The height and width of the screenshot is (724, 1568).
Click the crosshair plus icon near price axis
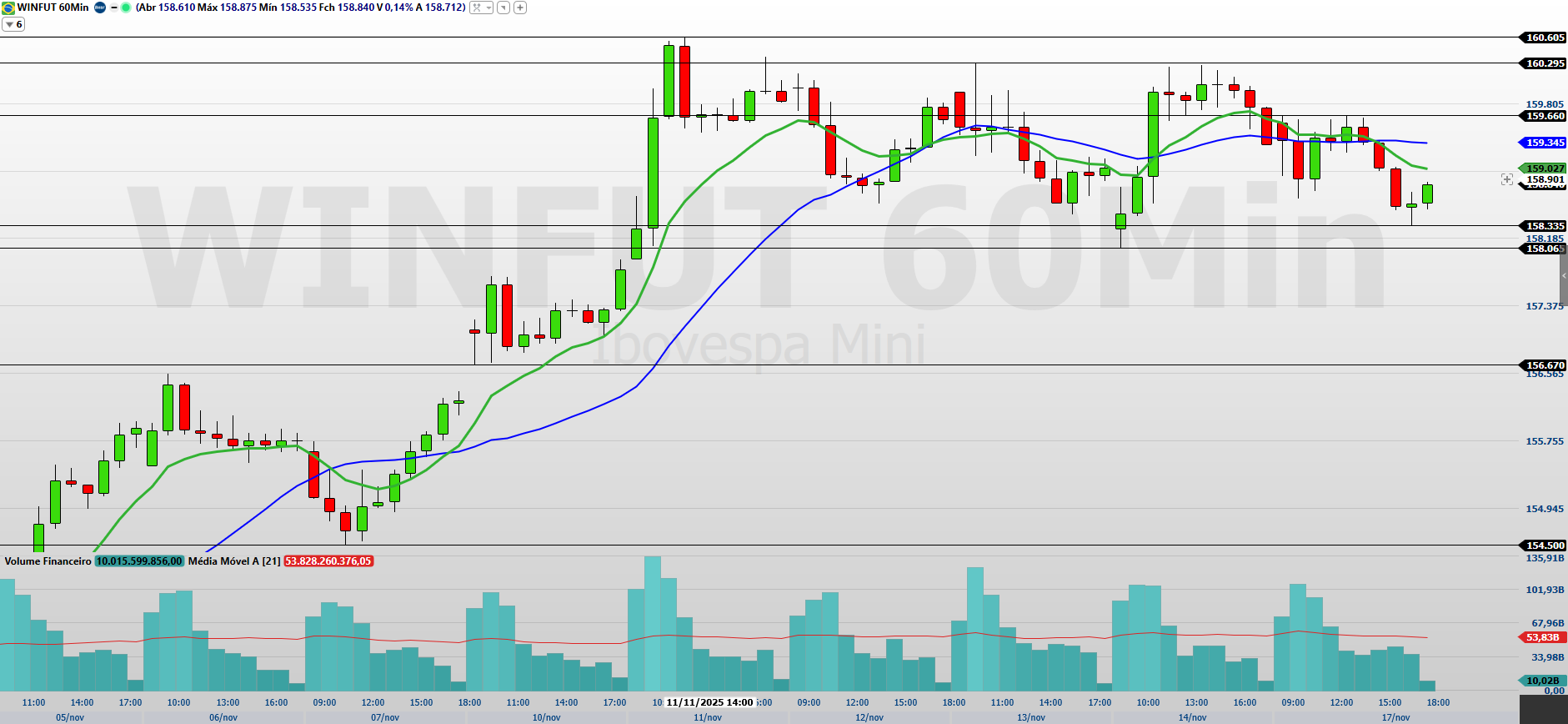pos(1506,179)
